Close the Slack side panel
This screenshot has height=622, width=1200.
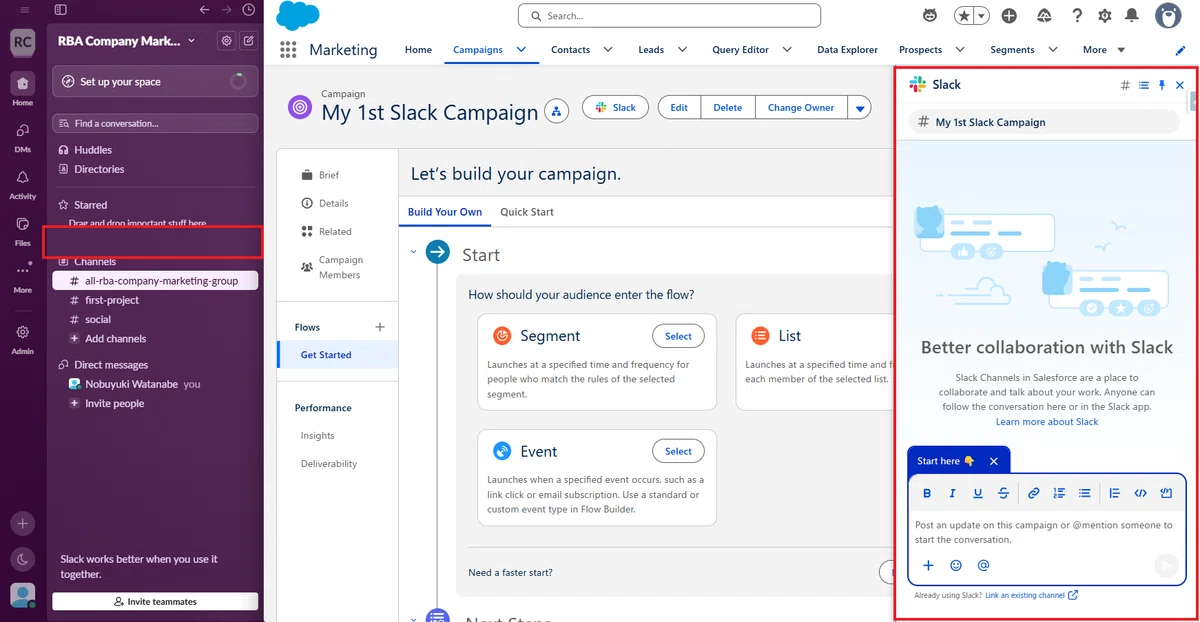click(1180, 85)
